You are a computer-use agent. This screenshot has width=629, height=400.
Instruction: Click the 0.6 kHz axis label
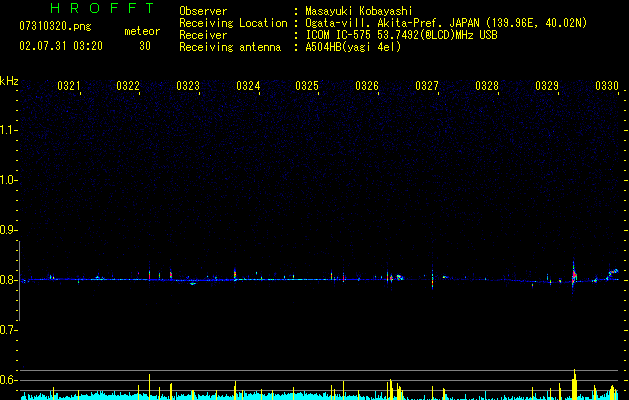click(8, 380)
